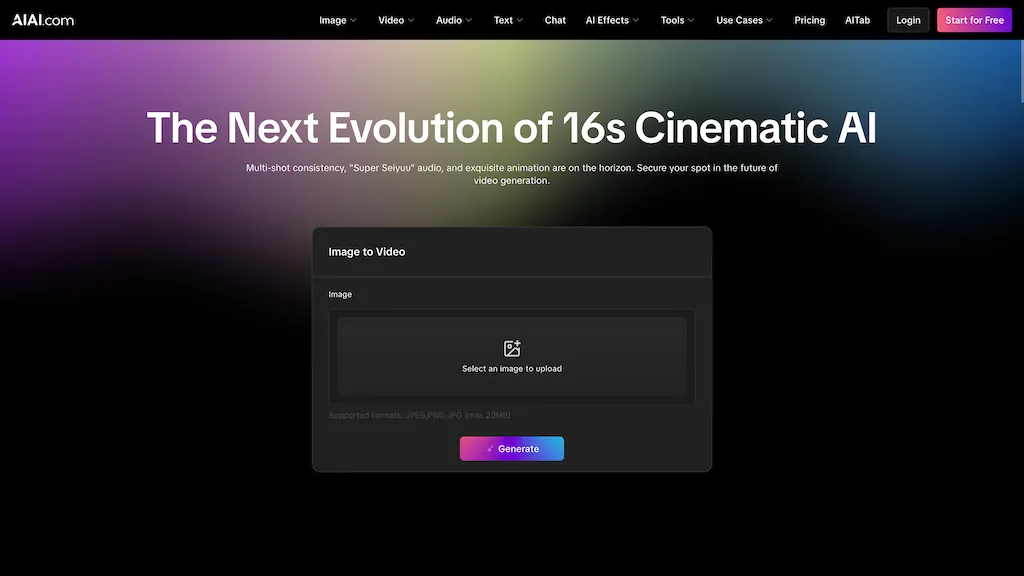Expand the Tools menu chevron
Image resolution: width=1024 pixels, height=576 pixels.
691,20
